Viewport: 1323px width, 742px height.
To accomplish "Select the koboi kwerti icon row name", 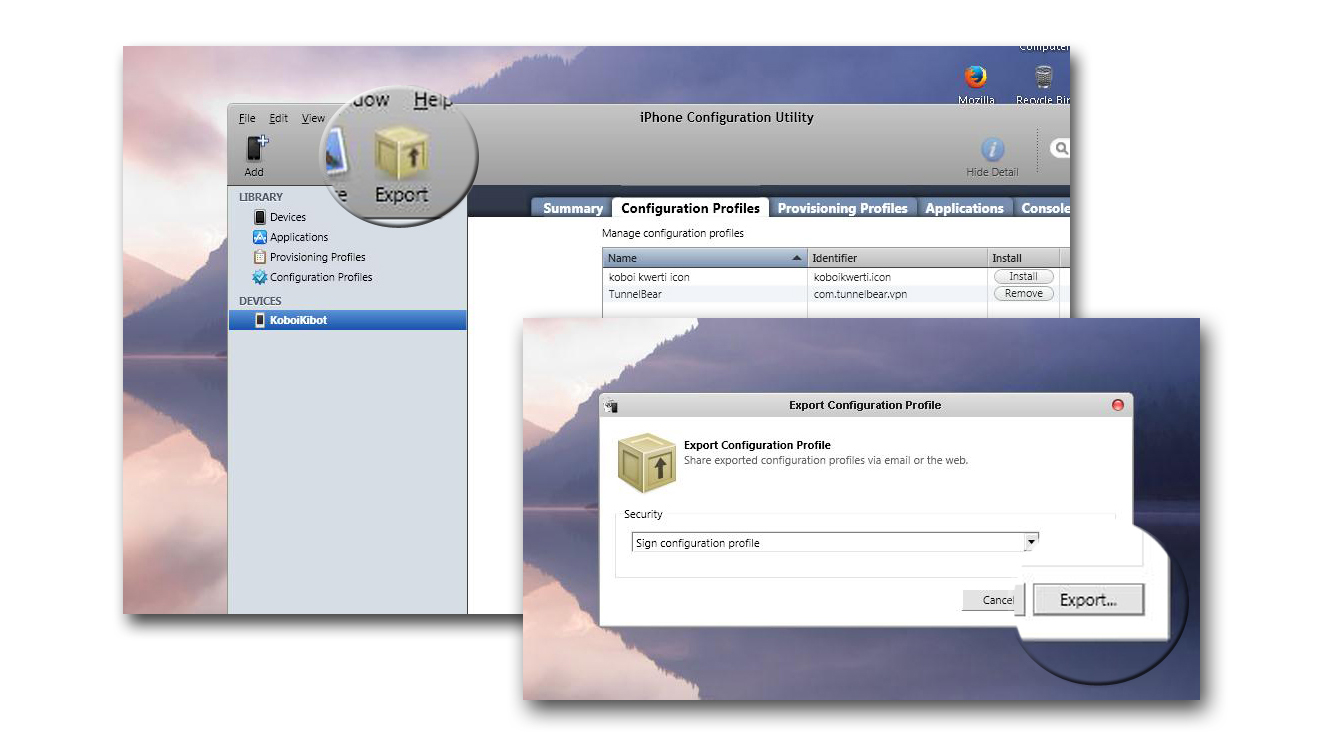I will click(x=648, y=277).
